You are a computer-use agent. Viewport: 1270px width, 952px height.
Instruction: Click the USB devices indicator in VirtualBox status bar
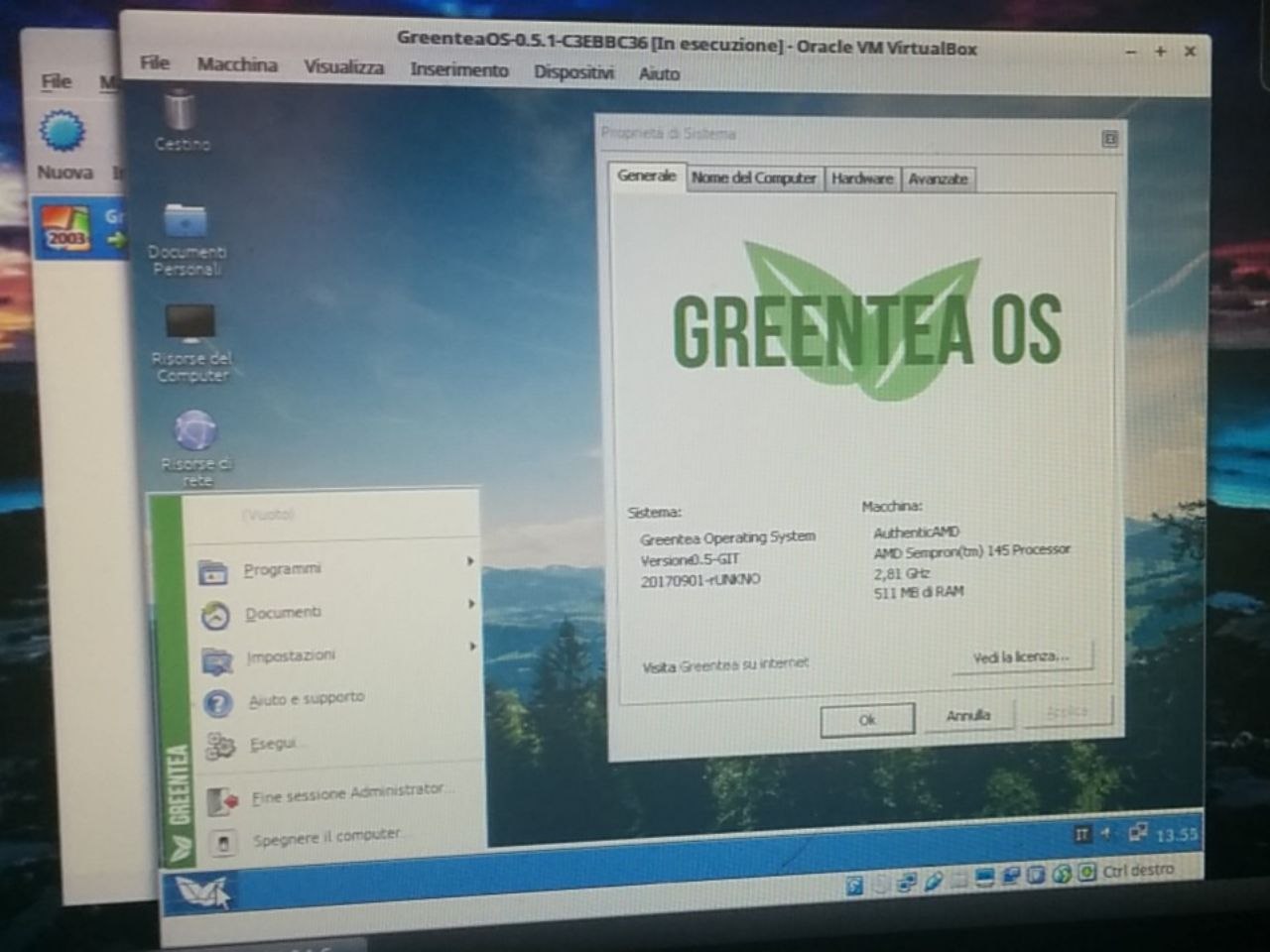tap(933, 882)
